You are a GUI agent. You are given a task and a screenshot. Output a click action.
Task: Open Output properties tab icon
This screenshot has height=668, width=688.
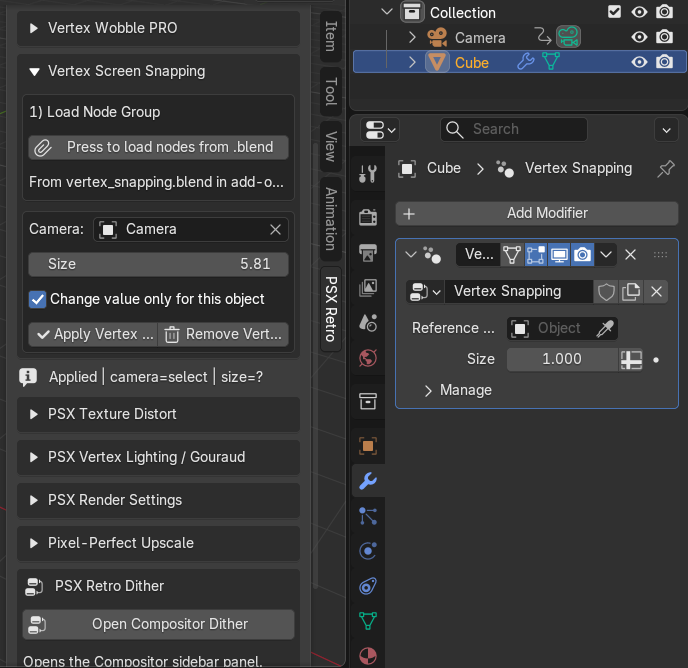pyautogui.click(x=368, y=252)
